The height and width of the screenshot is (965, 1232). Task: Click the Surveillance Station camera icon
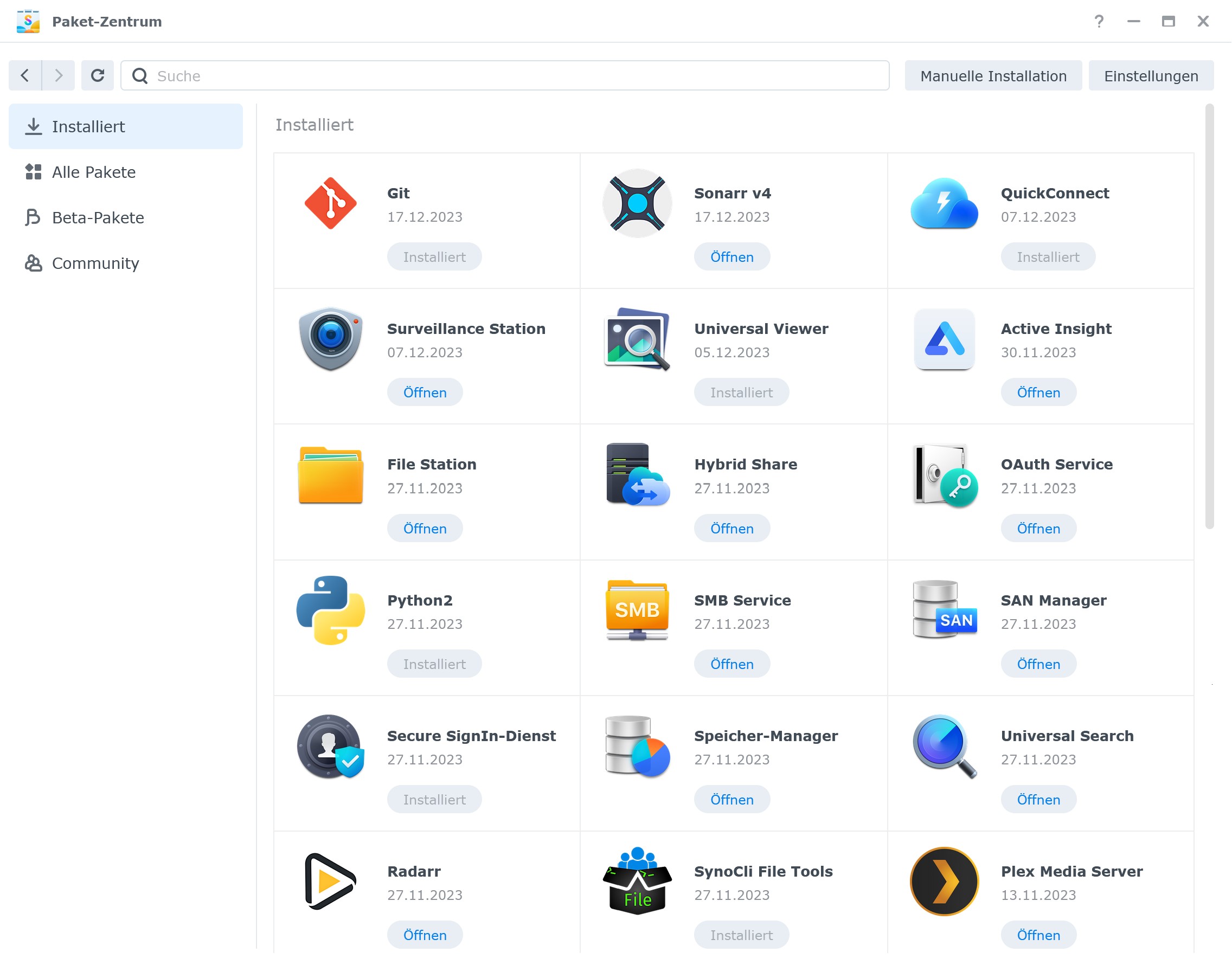[x=330, y=339]
